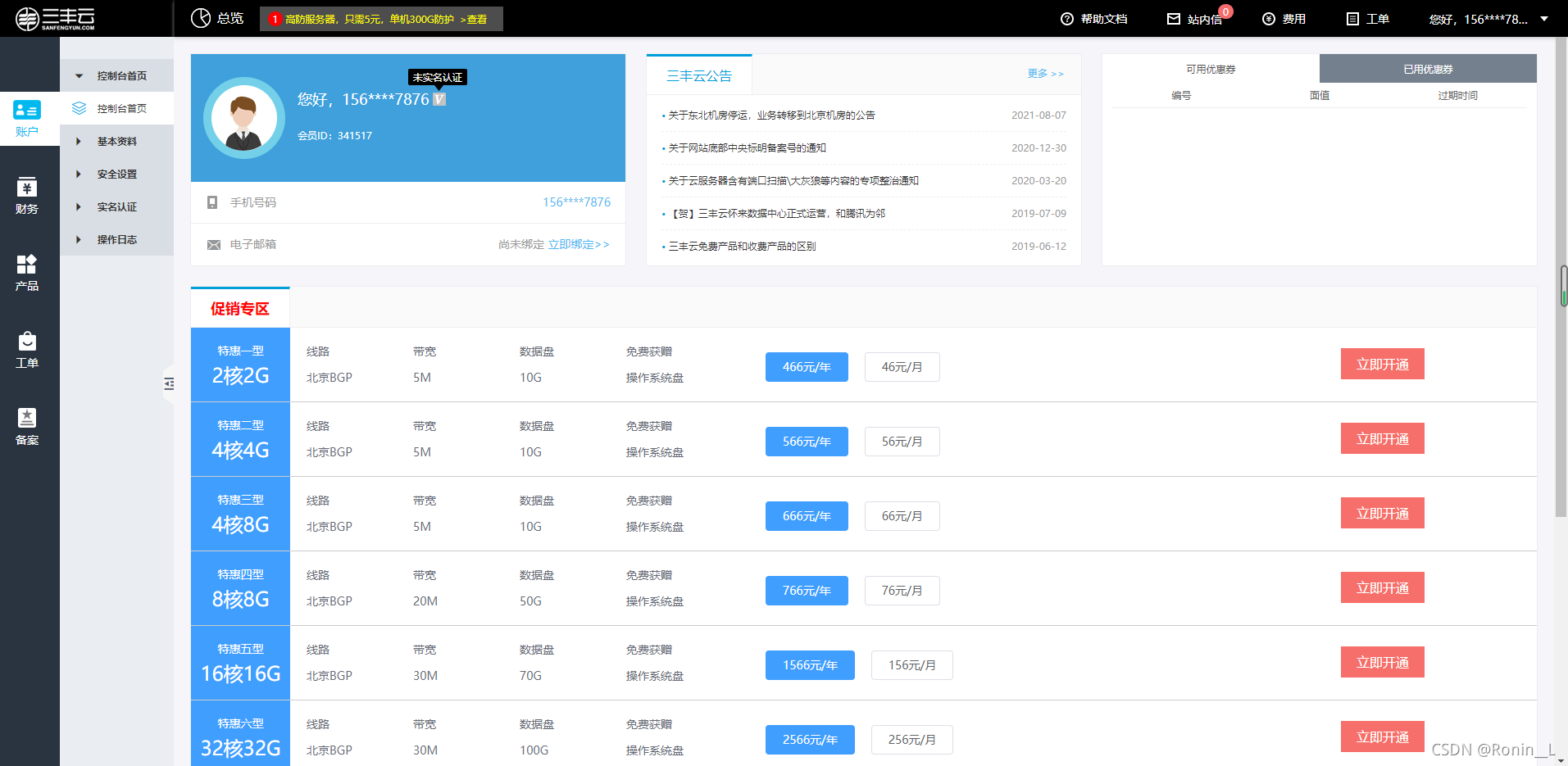Expand the 安全设置 menu
The image size is (1568, 766).
tap(116, 174)
